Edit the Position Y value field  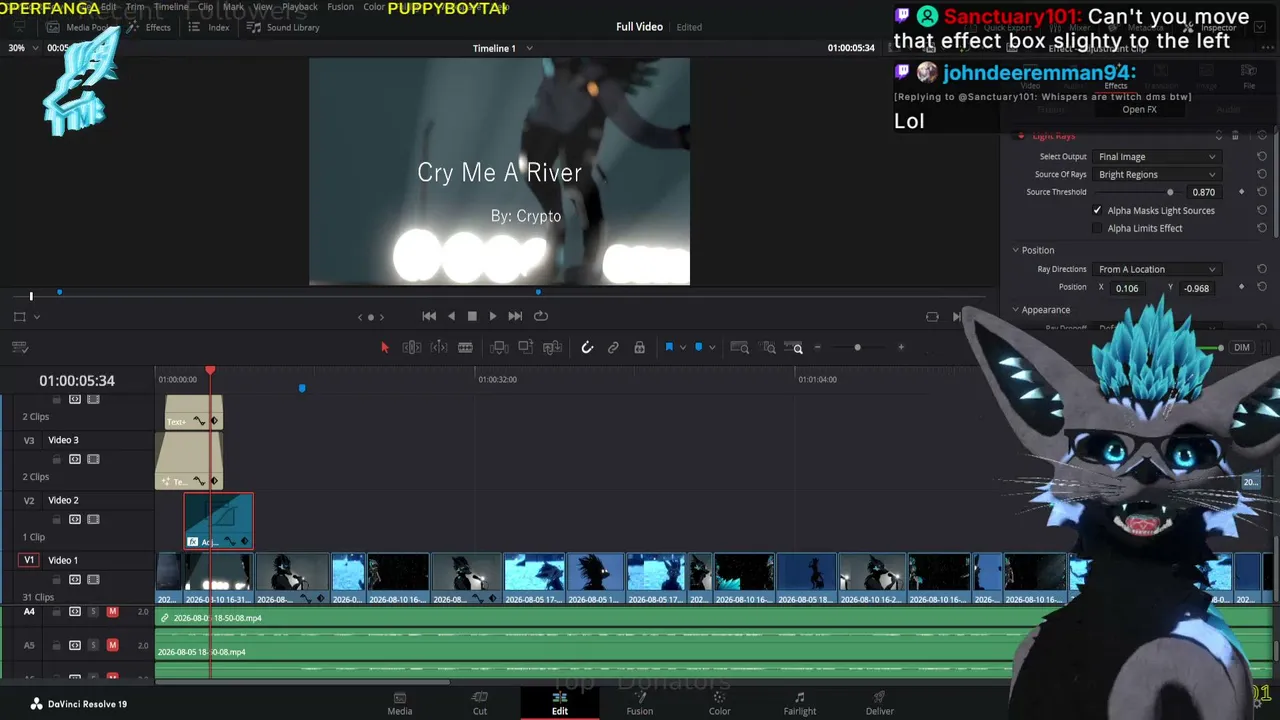click(1198, 288)
